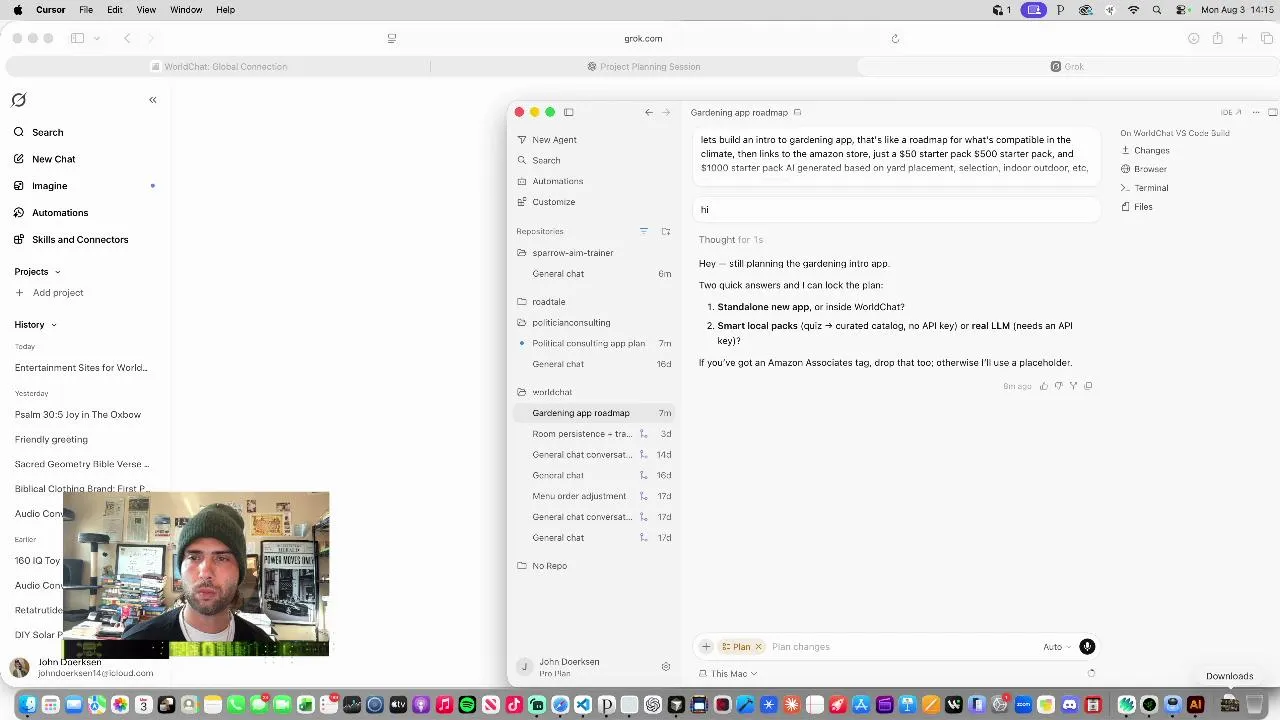Open Files panel in Cursor

pyautogui.click(x=1137, y=207)
